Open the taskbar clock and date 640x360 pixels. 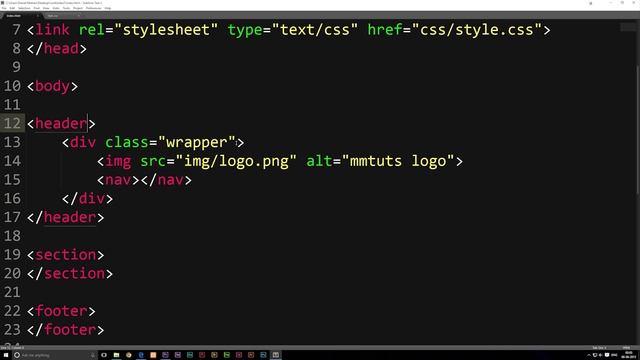pos(629,355)
